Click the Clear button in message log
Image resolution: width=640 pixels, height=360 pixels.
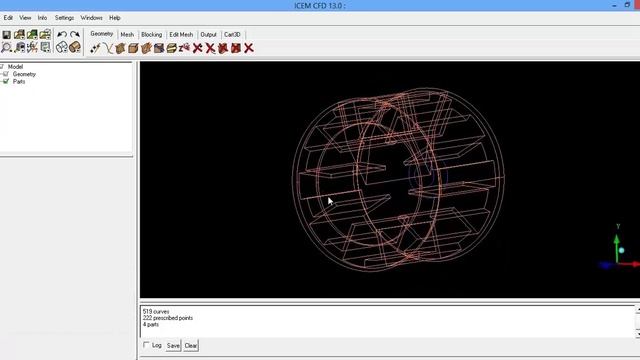(x=191, y=346)
